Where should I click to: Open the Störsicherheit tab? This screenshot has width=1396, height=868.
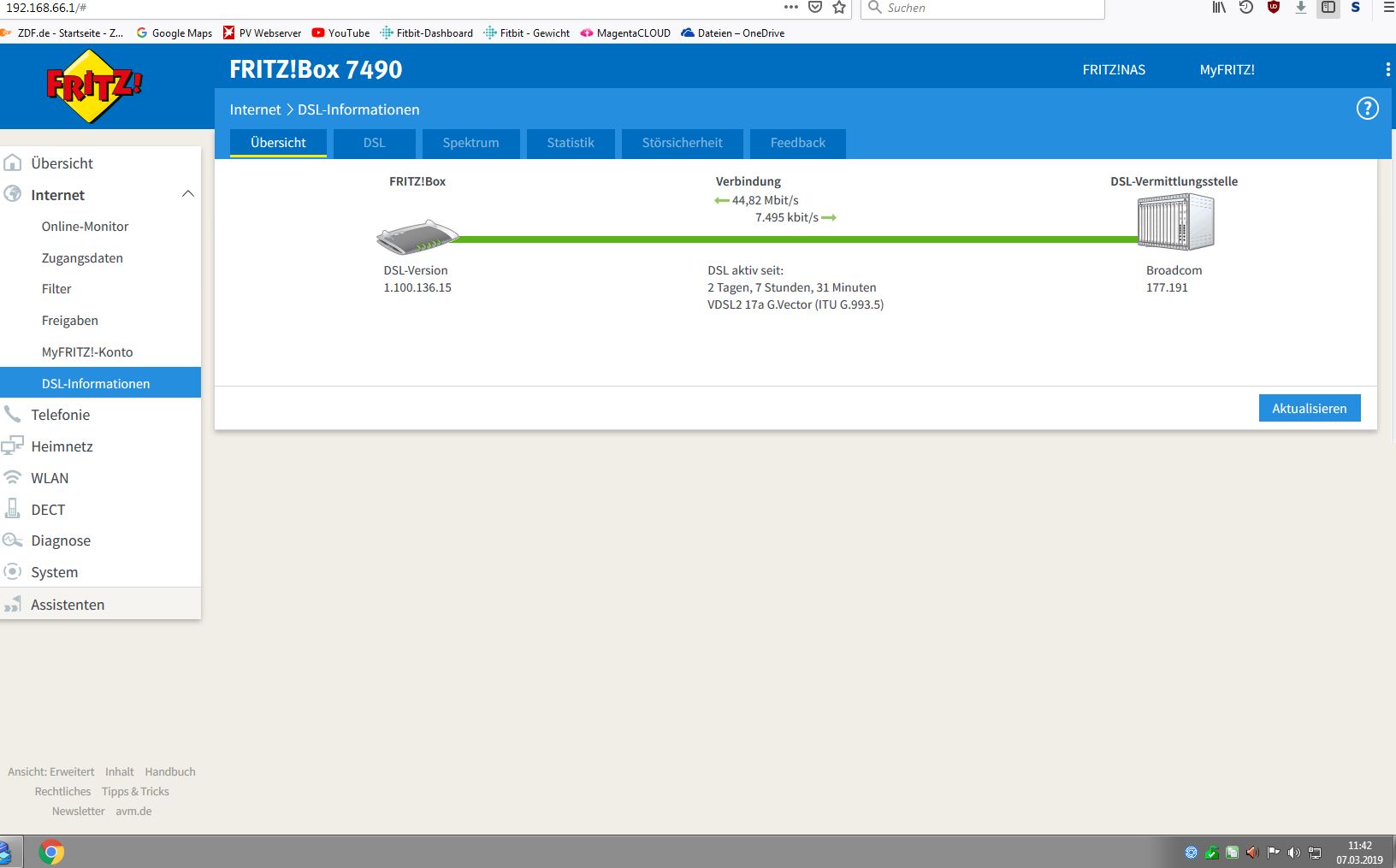(x=682, y=143)
